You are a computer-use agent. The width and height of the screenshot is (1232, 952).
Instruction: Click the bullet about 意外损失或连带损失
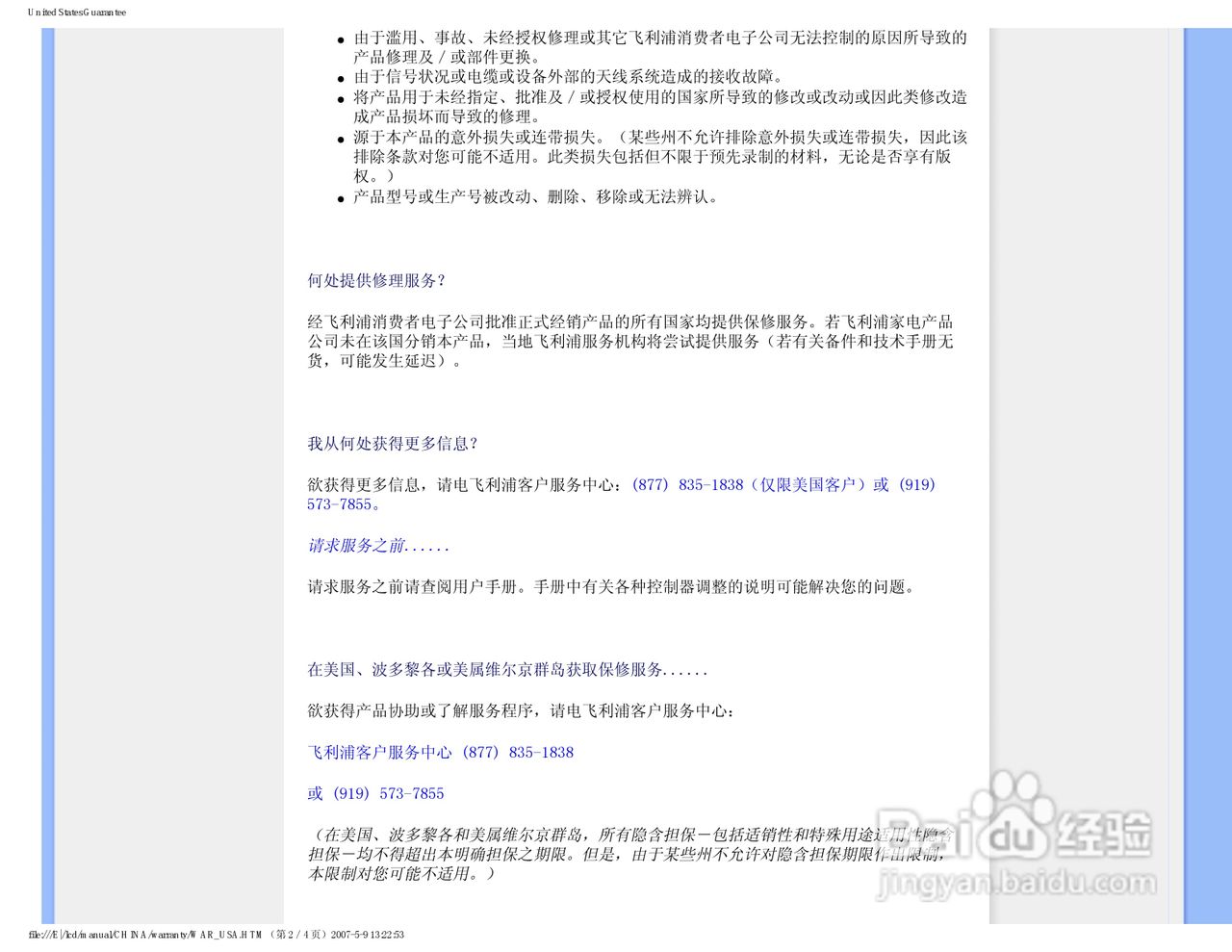pos(339,139)
